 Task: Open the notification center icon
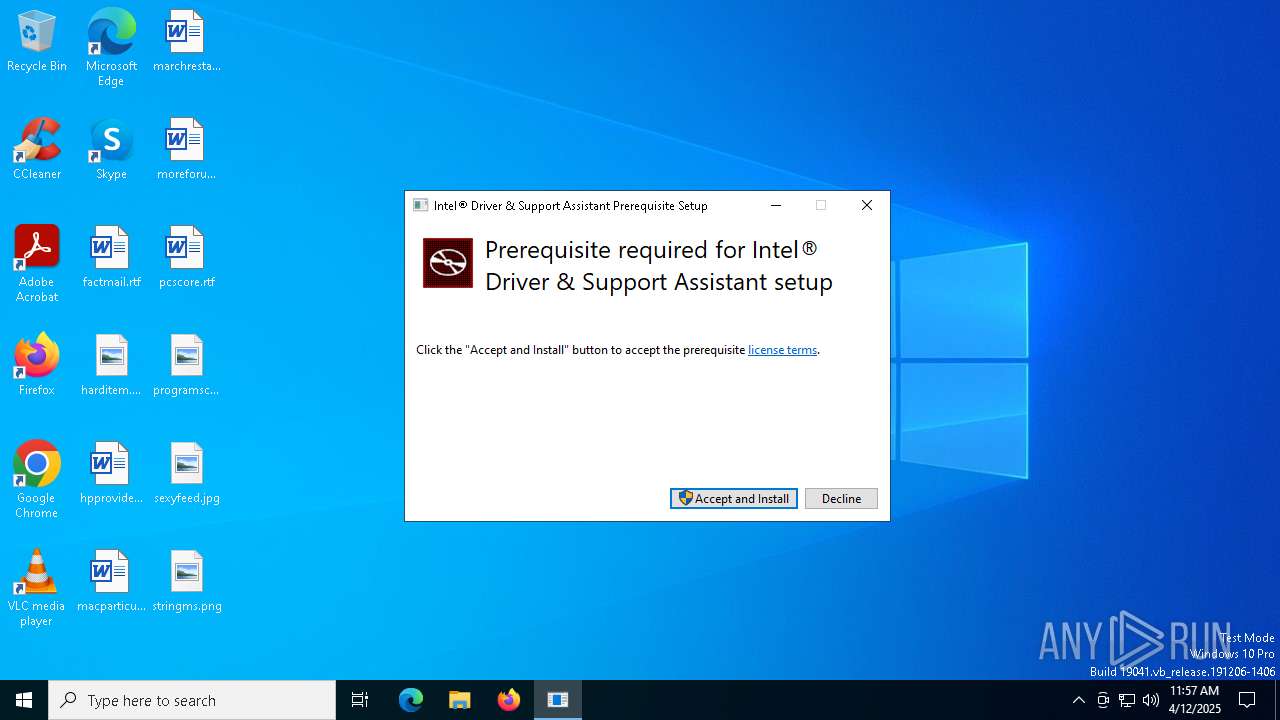pyautogui.click(x=1247, y=700)
